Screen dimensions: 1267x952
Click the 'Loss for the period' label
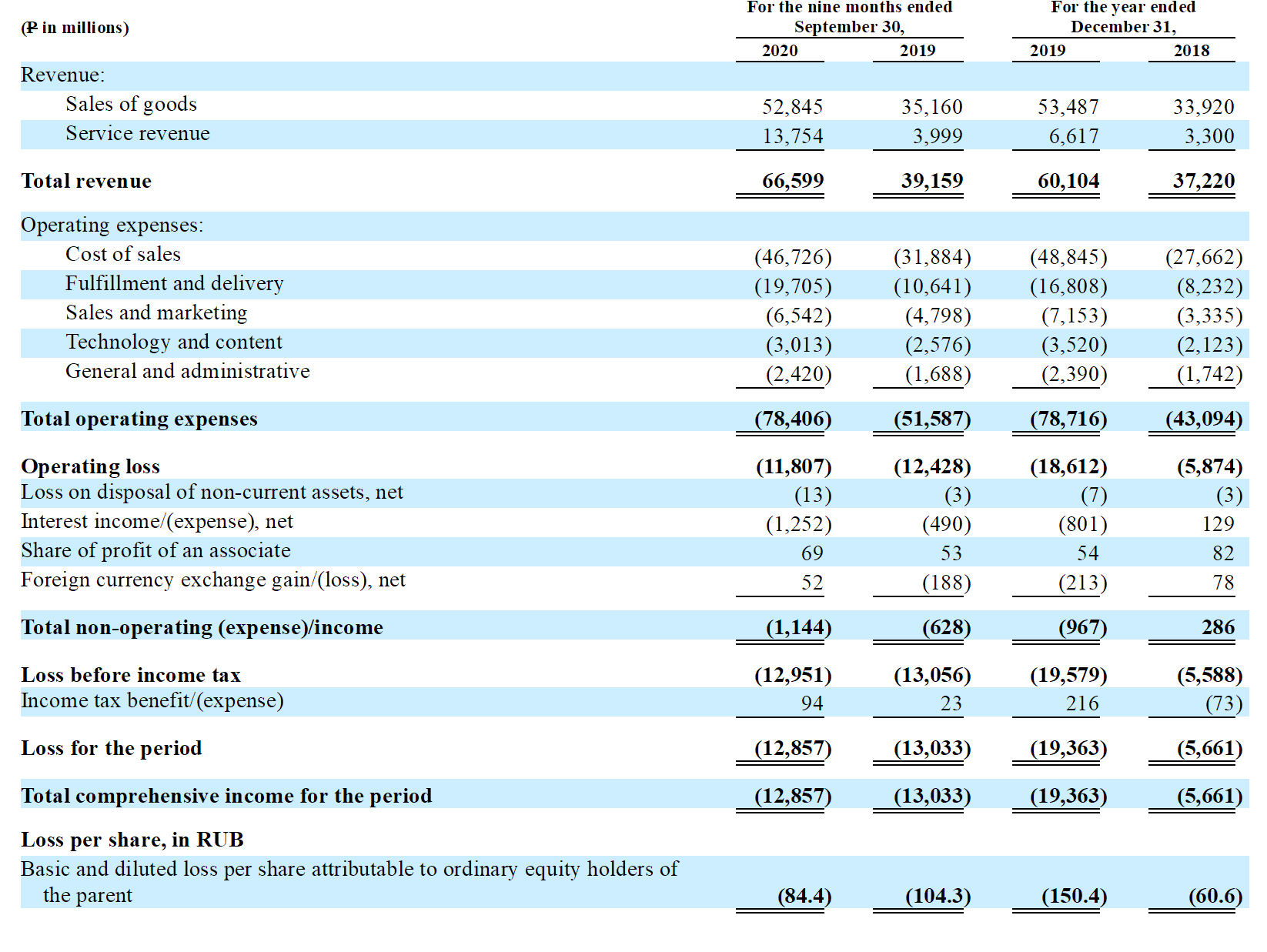coord(112,749)
